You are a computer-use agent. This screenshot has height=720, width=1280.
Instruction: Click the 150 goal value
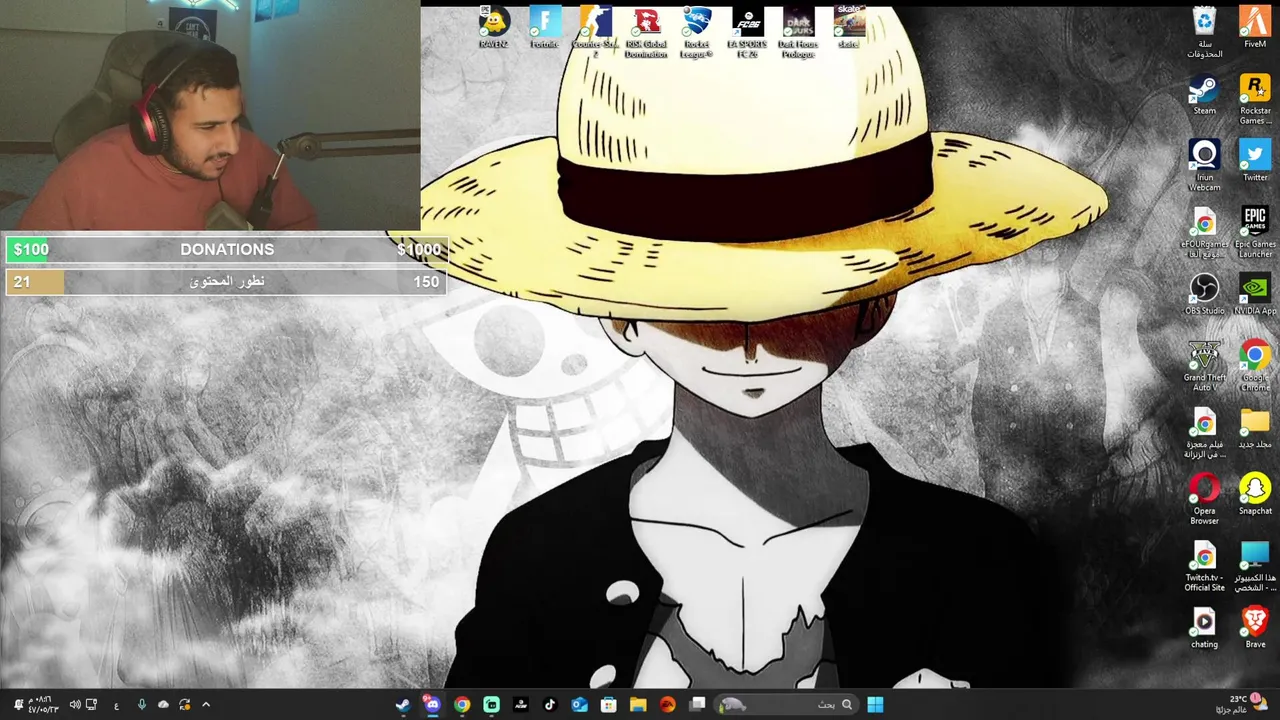(x=426, y=282)
